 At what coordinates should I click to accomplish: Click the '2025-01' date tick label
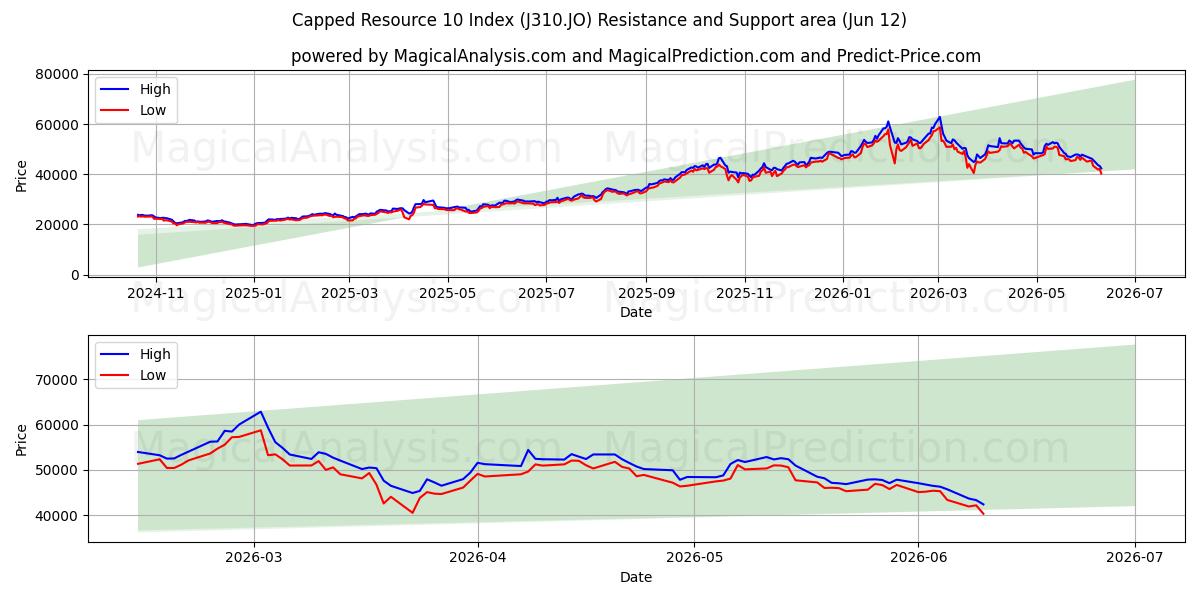click(253, 294)
